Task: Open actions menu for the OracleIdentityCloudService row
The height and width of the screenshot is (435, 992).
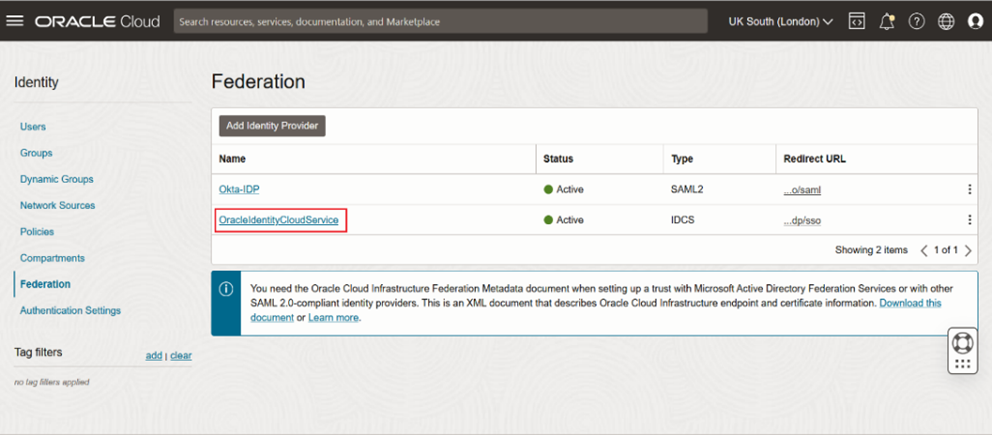Action: click(970, 220)
